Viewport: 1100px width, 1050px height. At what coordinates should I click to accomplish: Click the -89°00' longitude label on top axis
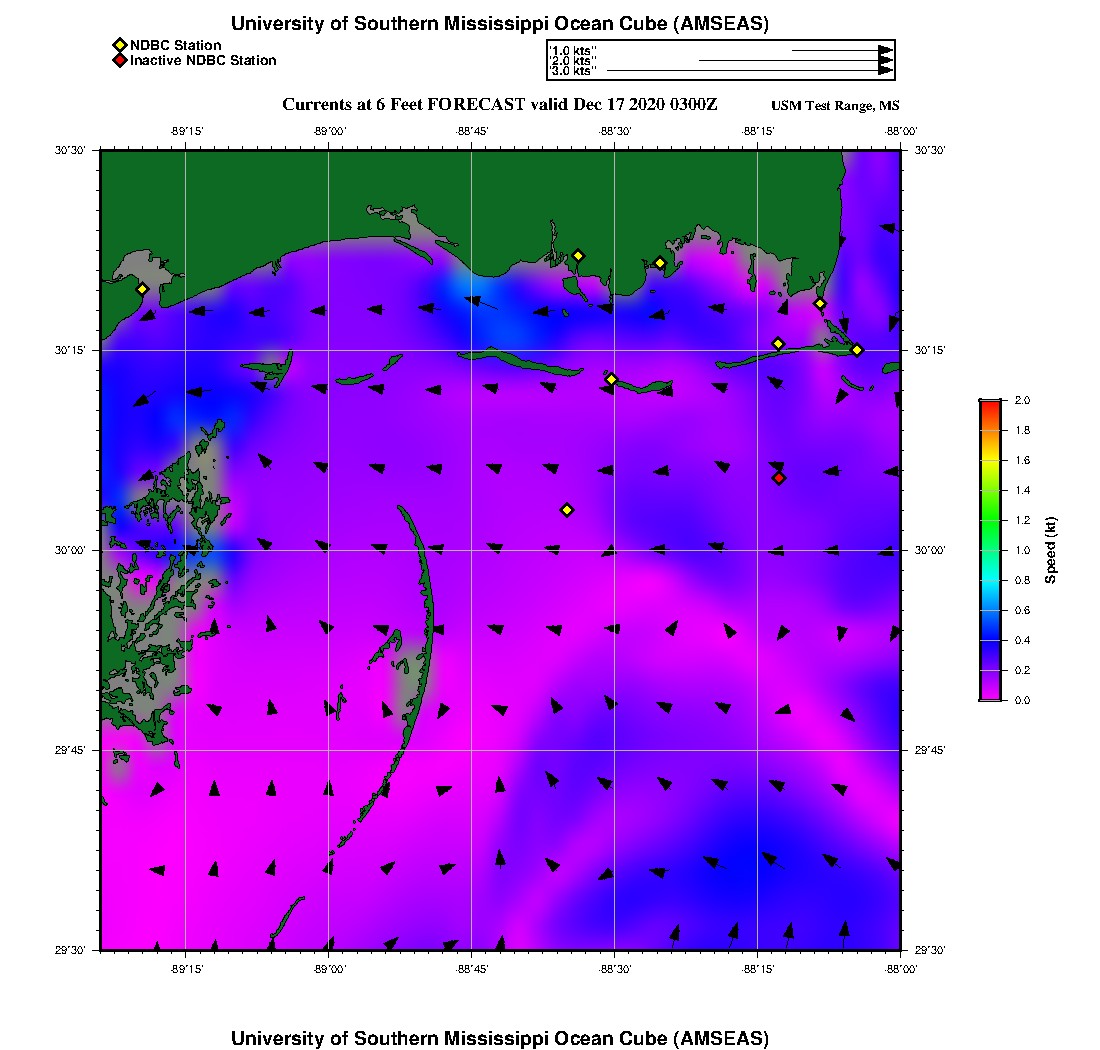click(x=329, y=131)
